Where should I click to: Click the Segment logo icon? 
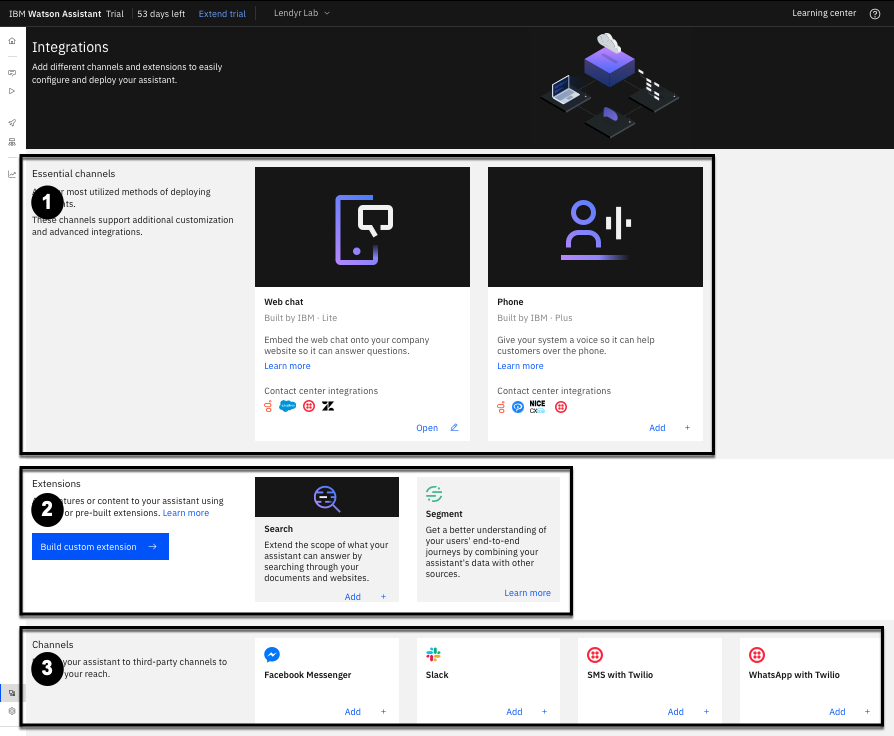click(x=434, y=494)
